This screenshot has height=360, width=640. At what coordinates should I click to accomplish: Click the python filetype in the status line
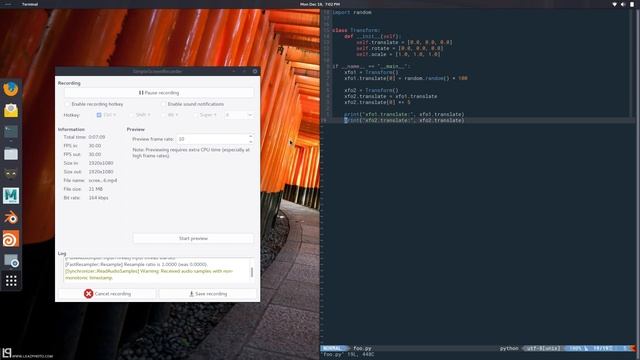(x=509, y=348)
